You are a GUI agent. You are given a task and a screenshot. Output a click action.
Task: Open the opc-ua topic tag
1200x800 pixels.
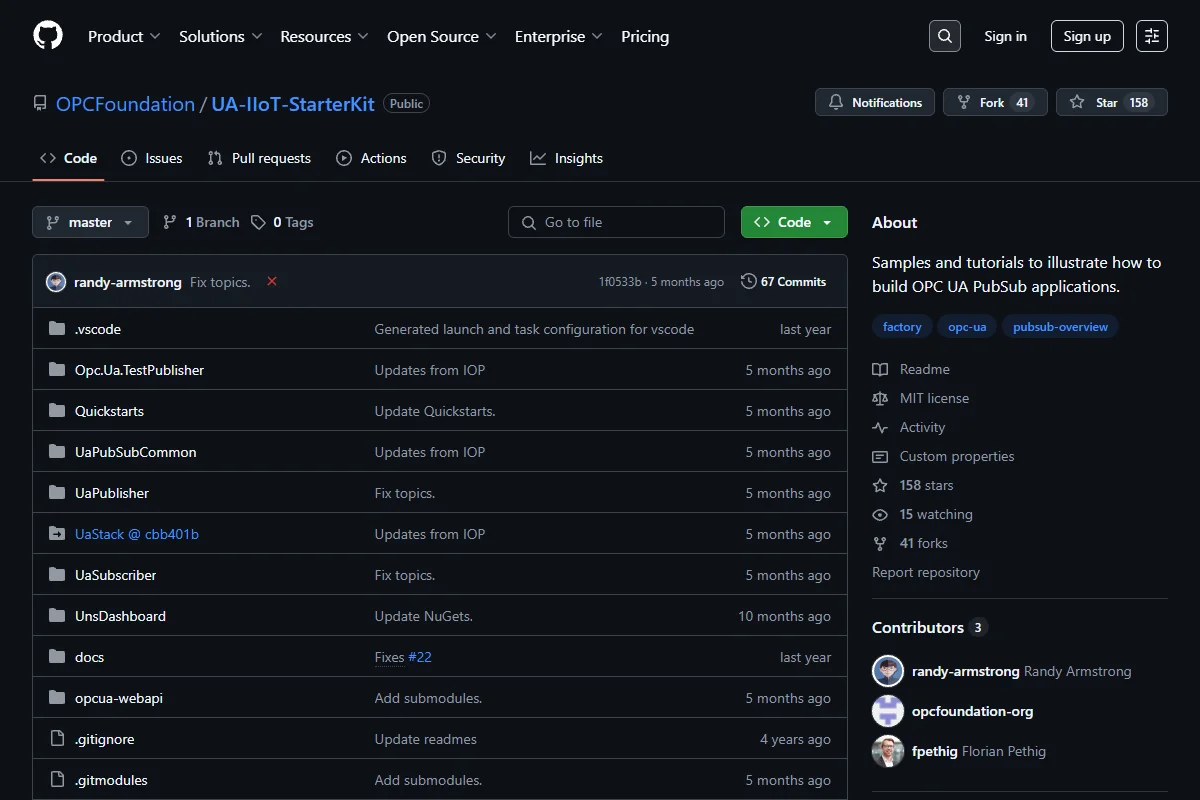pyautogui.click(x=967, y=327)
